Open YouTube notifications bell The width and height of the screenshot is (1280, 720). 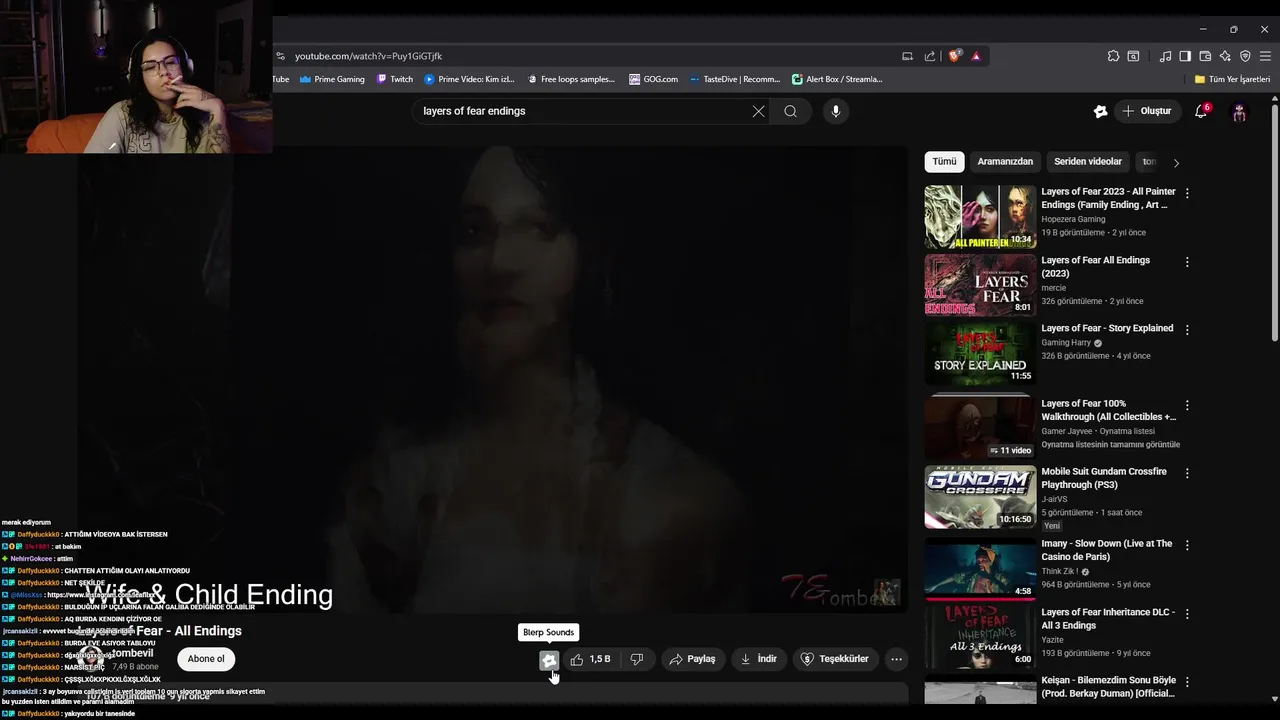tap(1201, 111)
